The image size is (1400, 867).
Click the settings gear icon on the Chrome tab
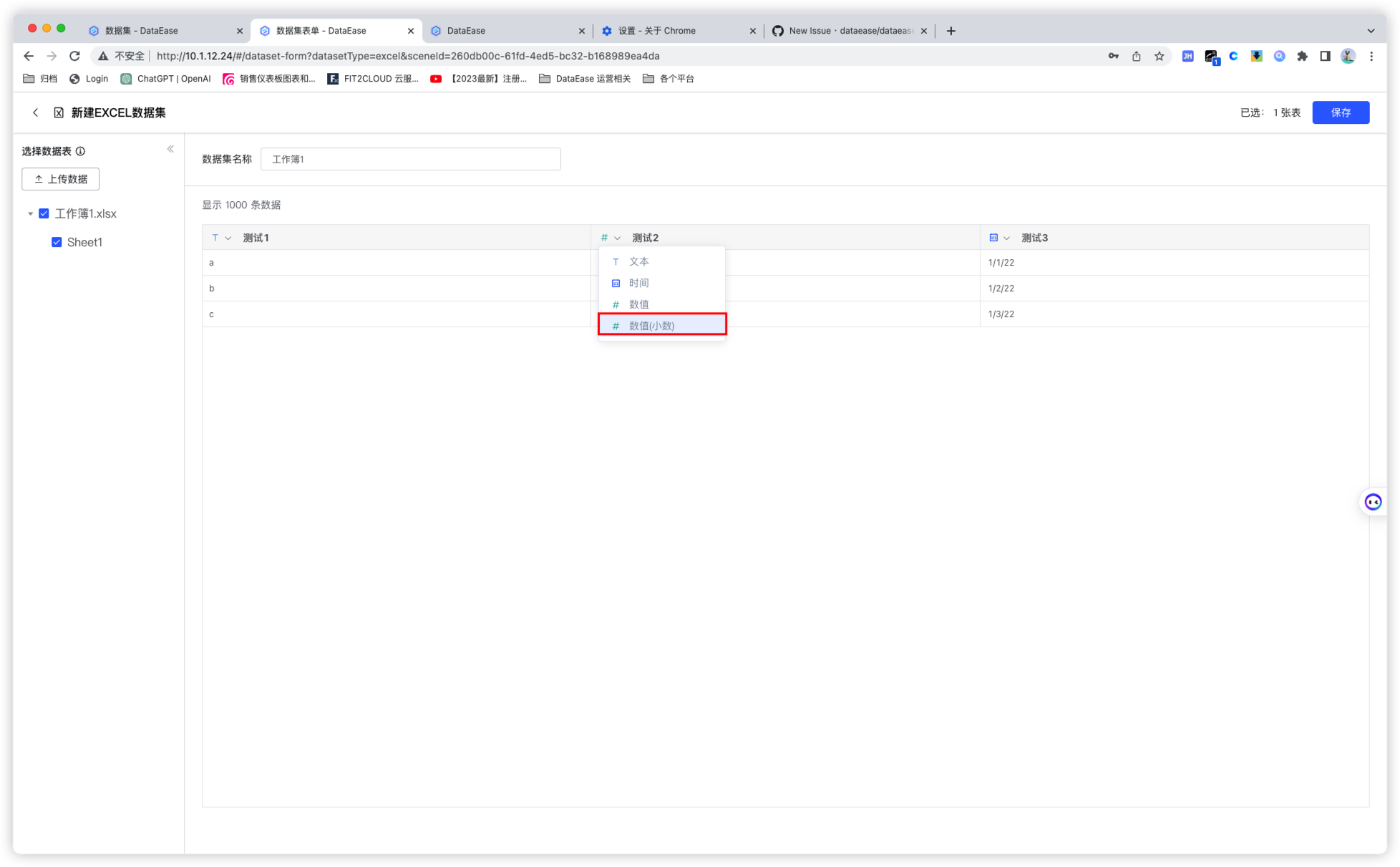coord(607,30)
